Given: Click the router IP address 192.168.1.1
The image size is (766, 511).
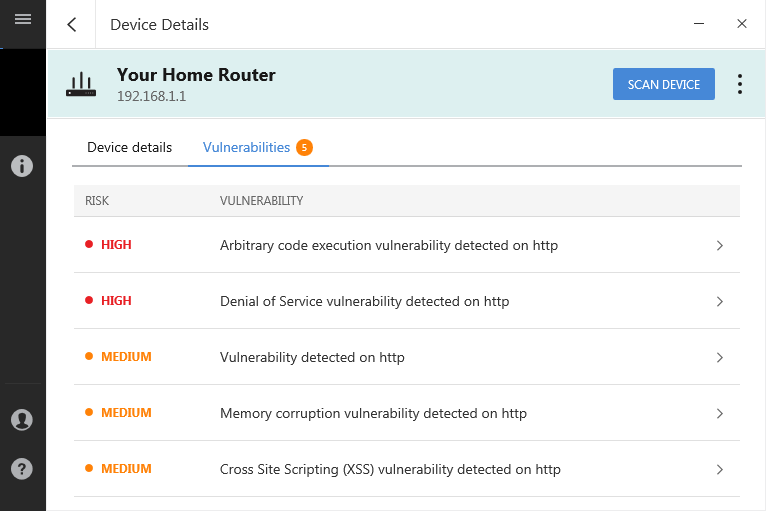Looking at the screenshot, I should pyautogui.click(x=151, y=96).
